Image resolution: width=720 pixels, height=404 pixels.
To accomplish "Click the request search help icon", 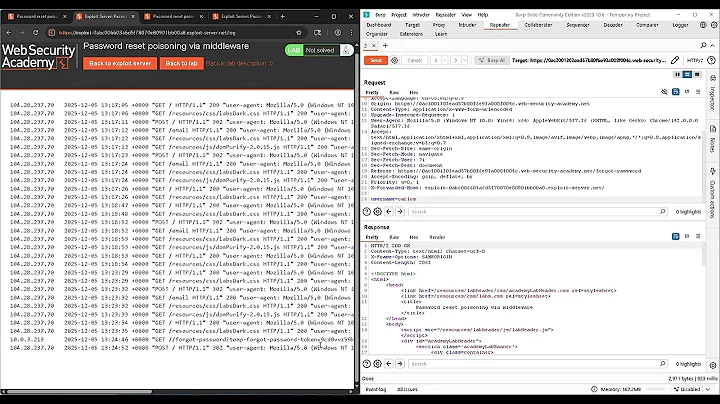I will click(366, 212).
